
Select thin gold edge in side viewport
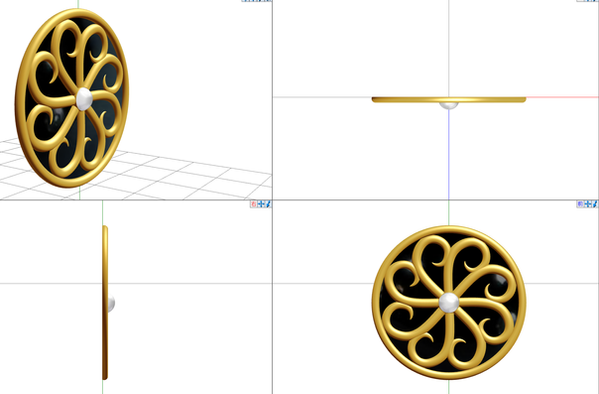coord(105,303)
